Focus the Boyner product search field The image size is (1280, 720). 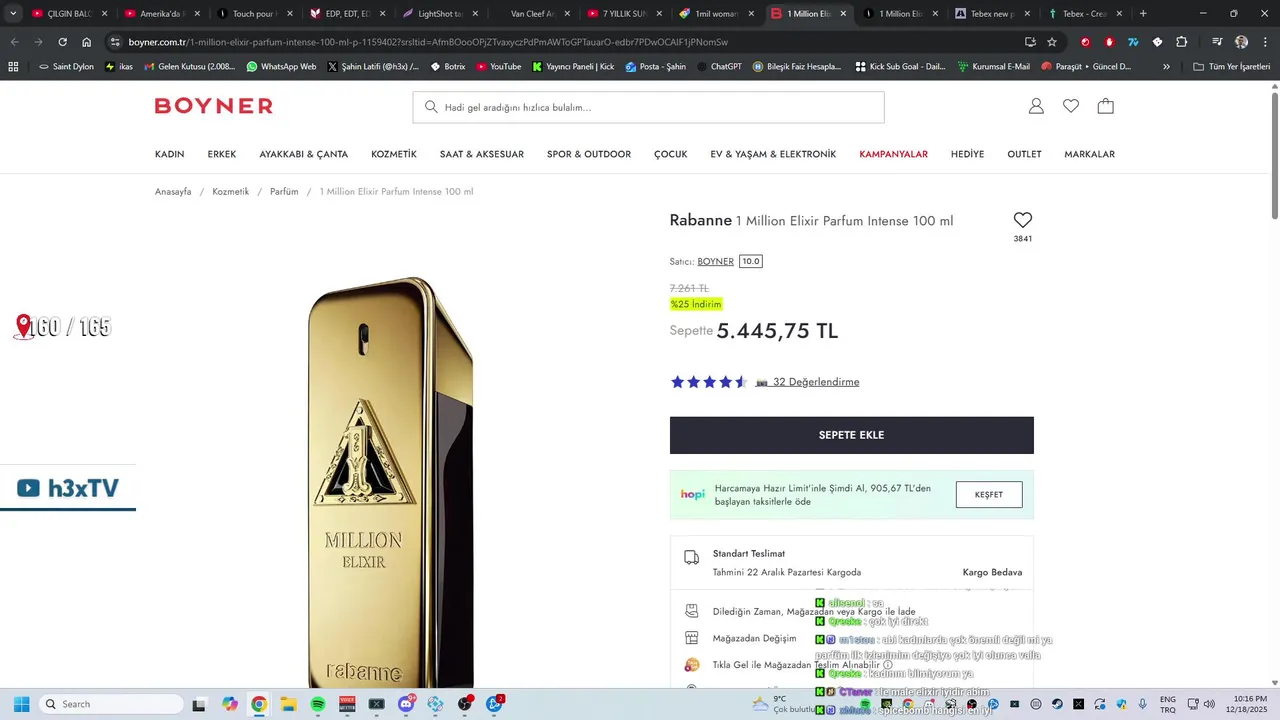[648, 107]
